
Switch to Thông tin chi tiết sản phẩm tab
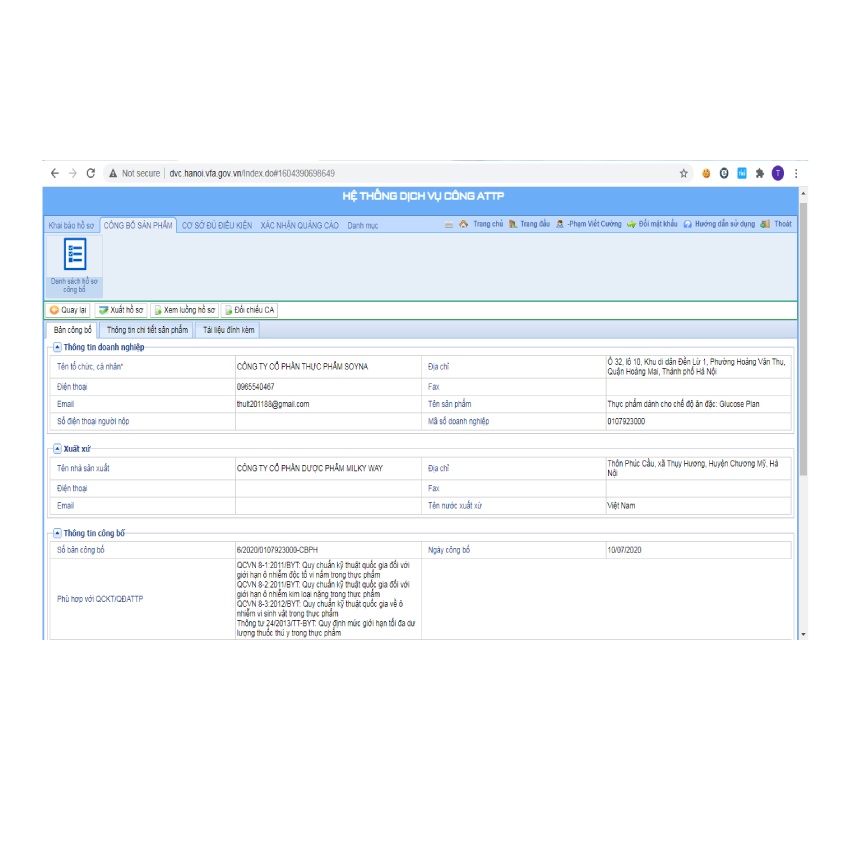click(x=147, y=329)
